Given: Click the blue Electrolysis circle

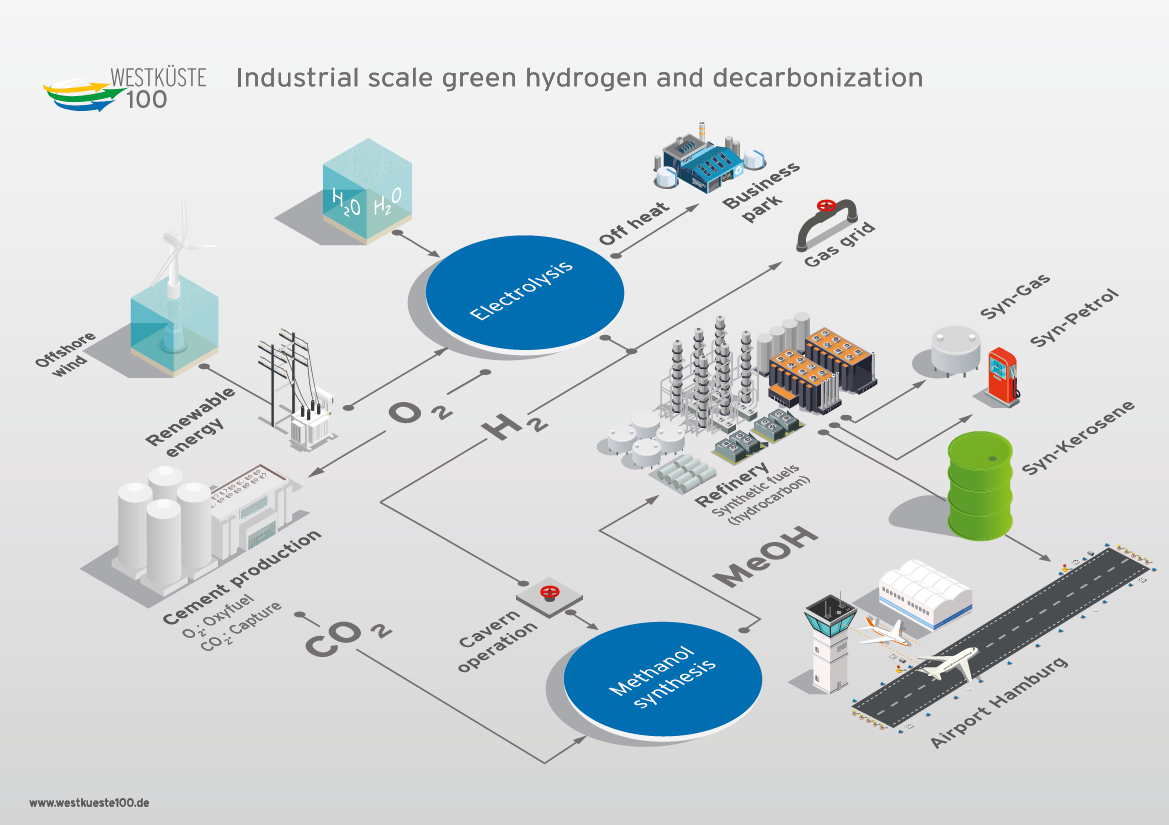Looking at the screenshot, I should pos(524,291).
